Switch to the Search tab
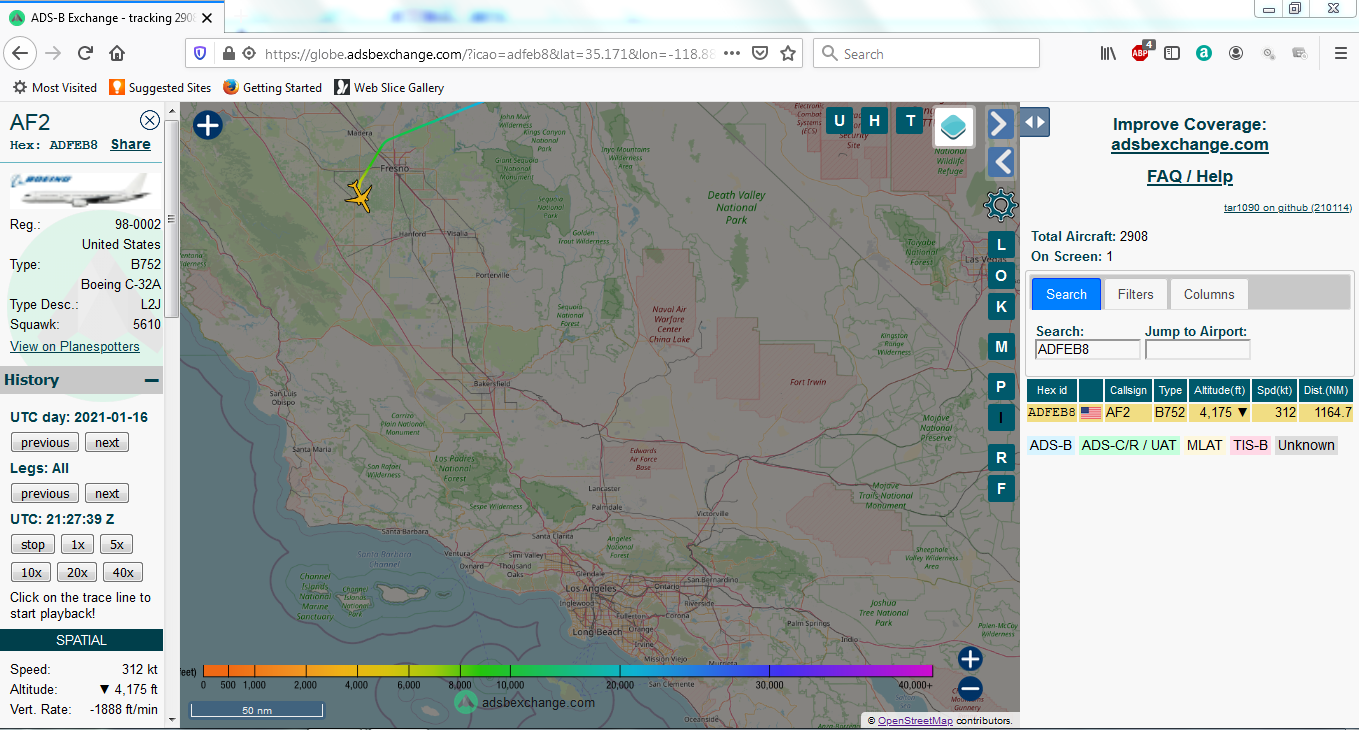 pyautogui.click(x=1066, y=294)
